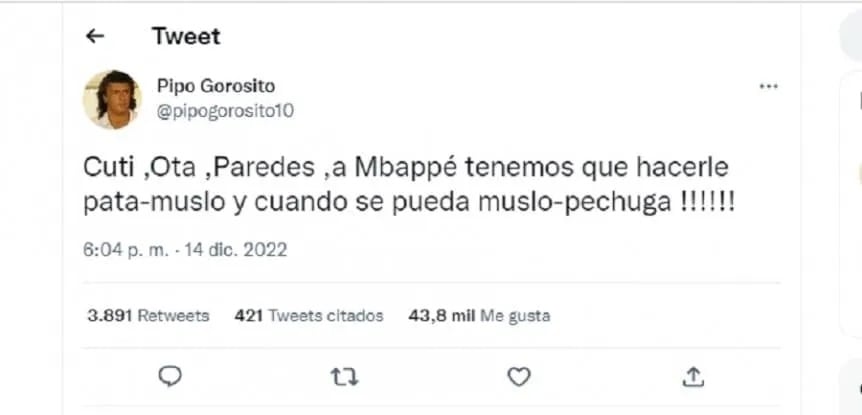Open the Pipo Gorosito display name

[x=216, y=86]
